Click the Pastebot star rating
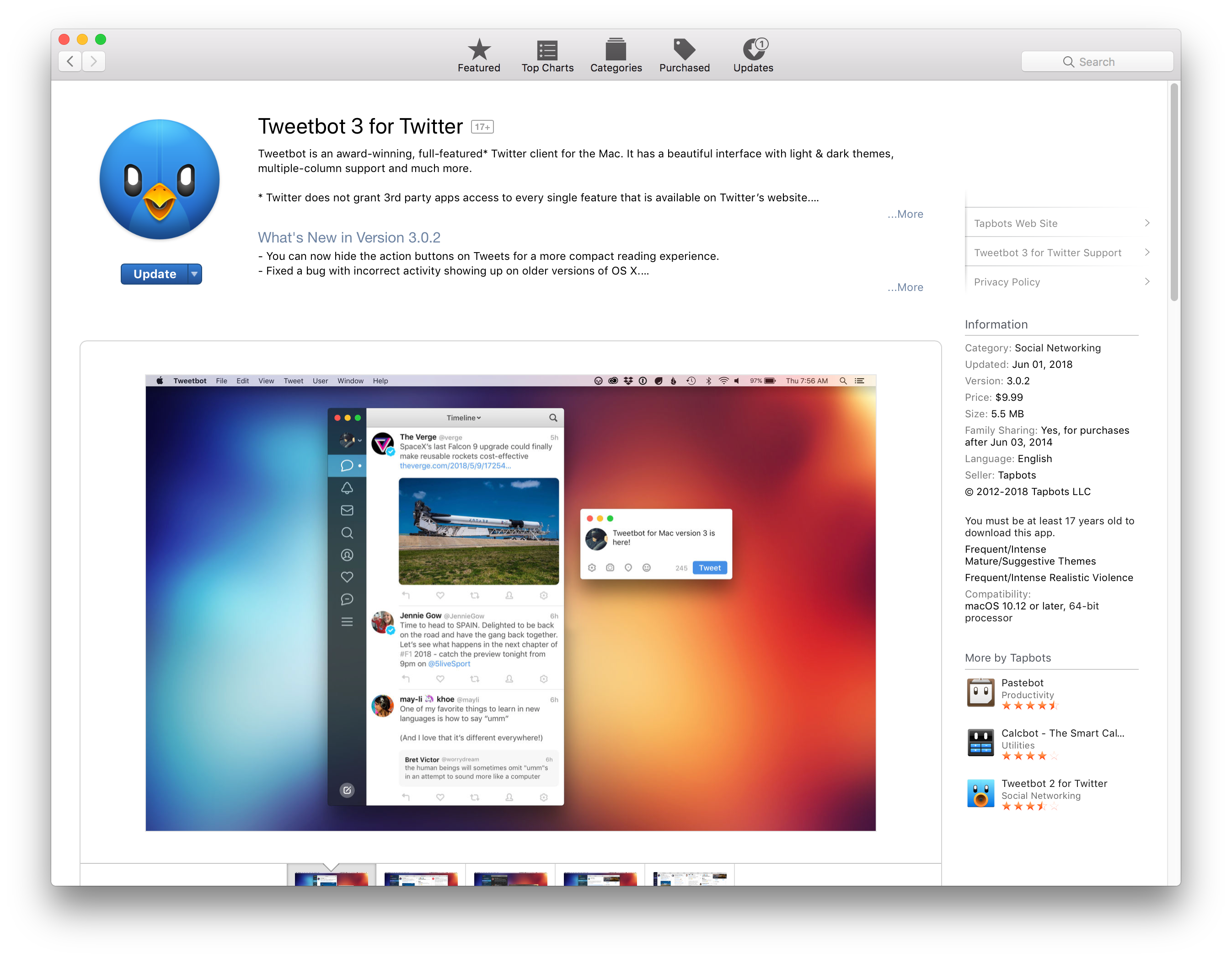Viewport: 1232px width, 959px height. click(1029, 706)
